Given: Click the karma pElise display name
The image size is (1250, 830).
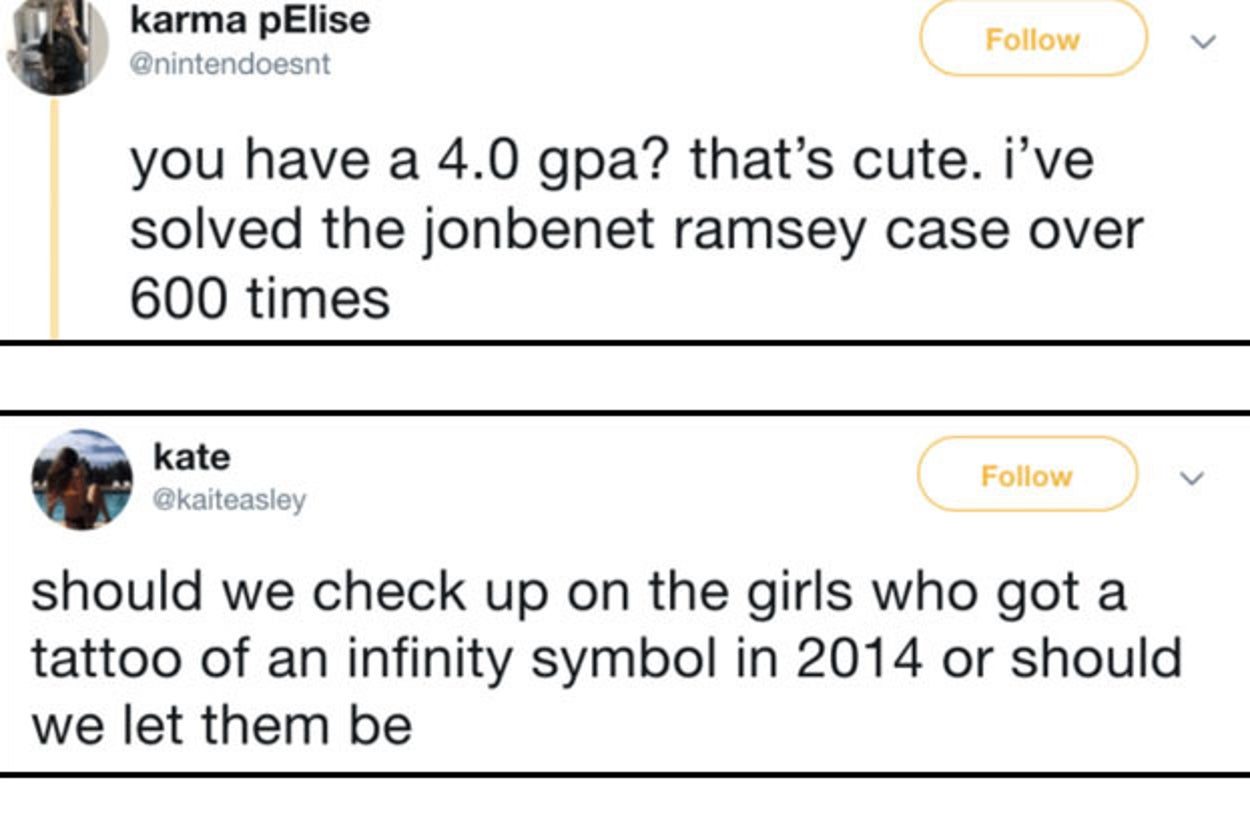Looking at the screenshot, I should (x=250, y=20).
